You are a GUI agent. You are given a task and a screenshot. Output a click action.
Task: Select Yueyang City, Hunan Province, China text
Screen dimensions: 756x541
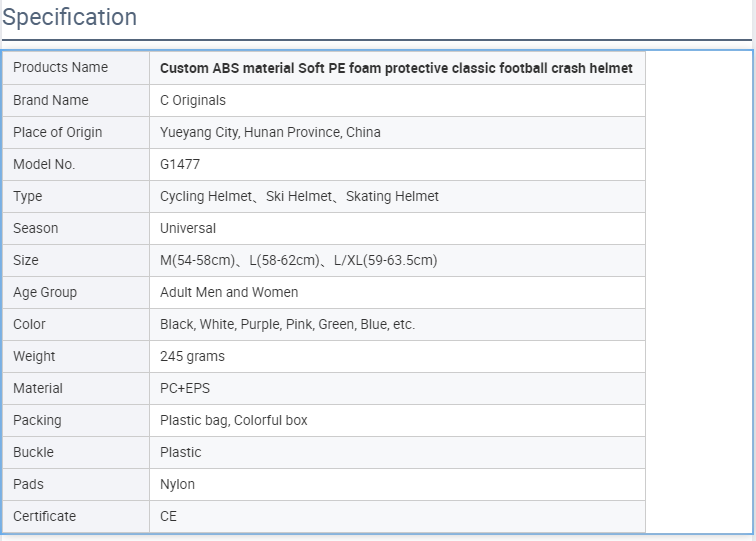270,132
